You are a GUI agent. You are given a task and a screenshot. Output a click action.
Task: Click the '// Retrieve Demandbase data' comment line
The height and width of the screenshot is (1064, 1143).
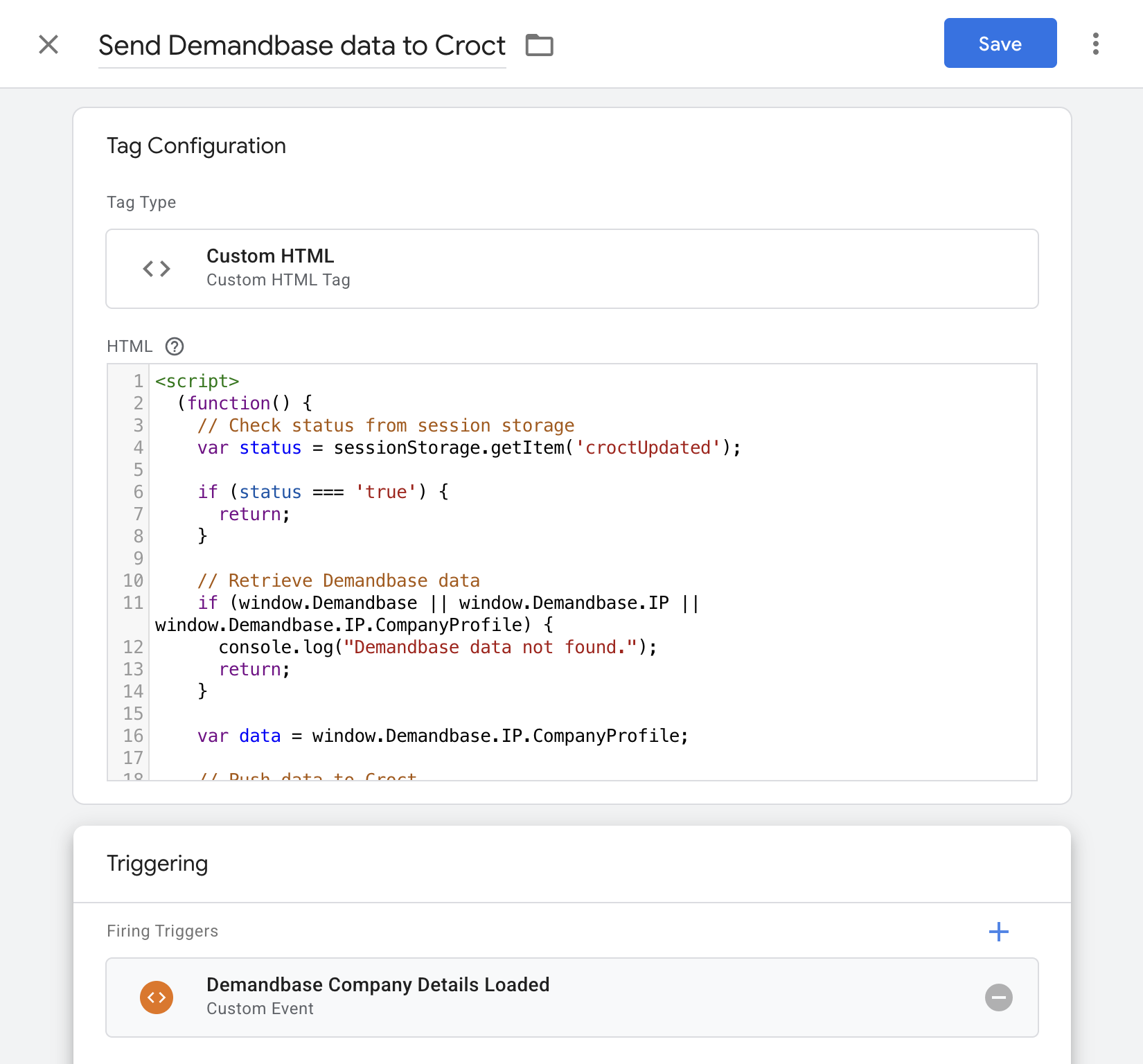click(339, 580)
